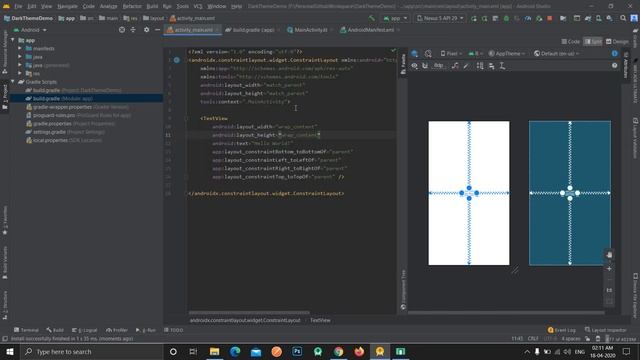Screen dimensions: 640x360
Task: Select gradle-wrapper.properties file
Action: click(78, 107)
